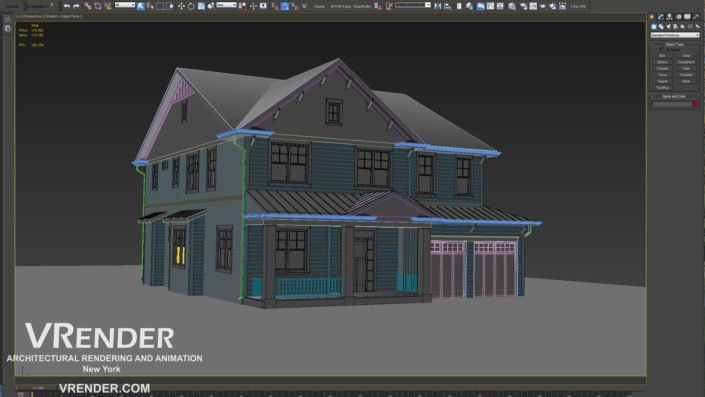Activate the Select and Rotate tool
Viewport: 705px width, 397px height.
[191, 6]
